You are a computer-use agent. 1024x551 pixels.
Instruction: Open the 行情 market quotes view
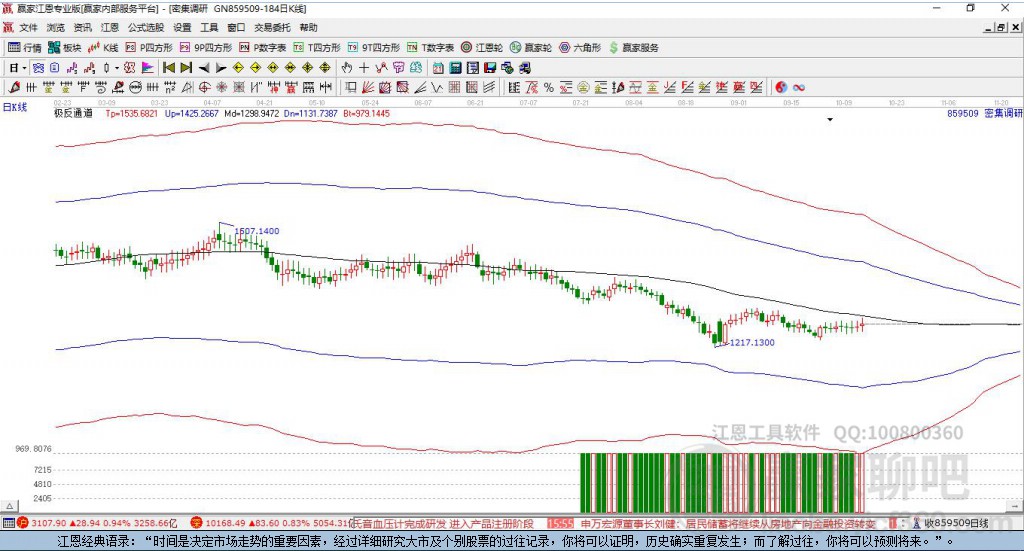(x=25, y=47)
